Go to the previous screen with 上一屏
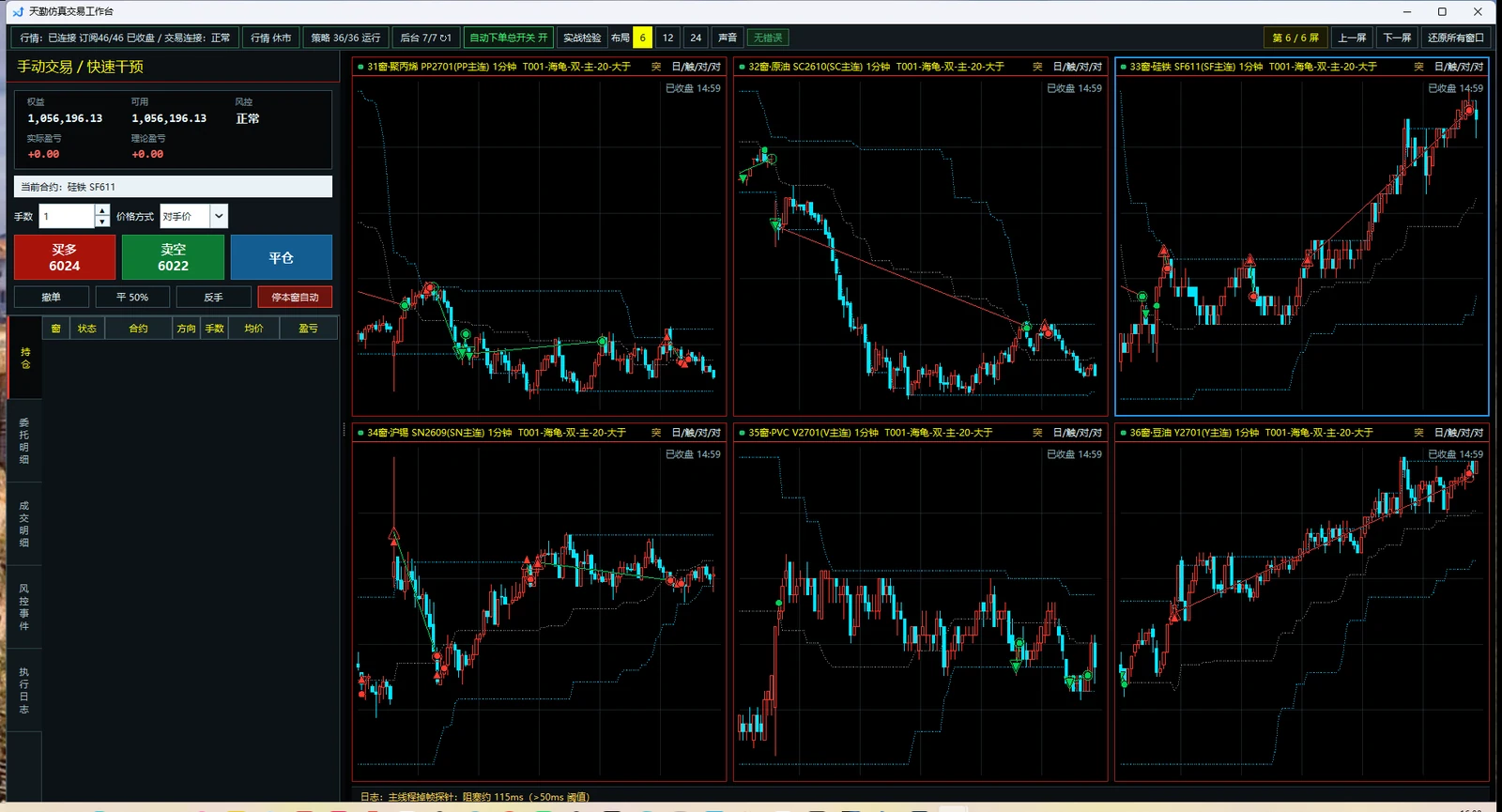Screen dimensions: 1502x812 pyautogui.click(x=1352, y=38)
